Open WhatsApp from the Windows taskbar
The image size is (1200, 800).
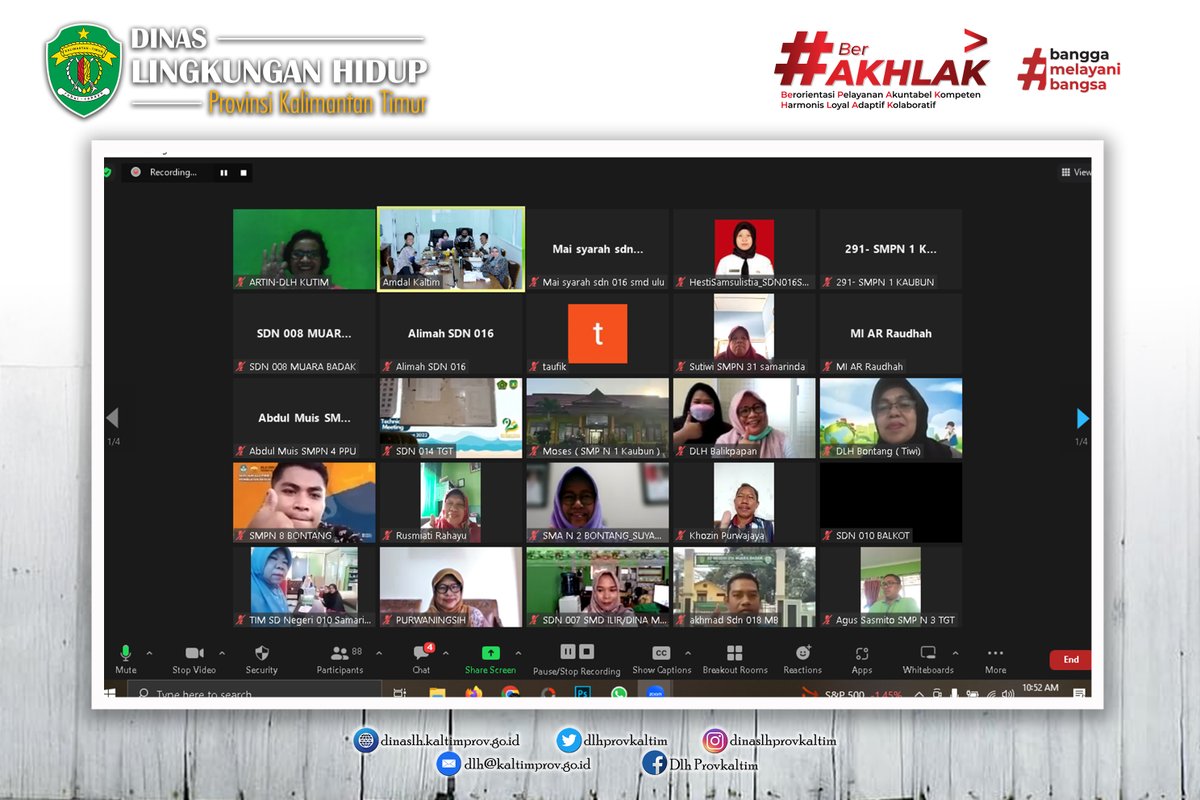[619, 692]
